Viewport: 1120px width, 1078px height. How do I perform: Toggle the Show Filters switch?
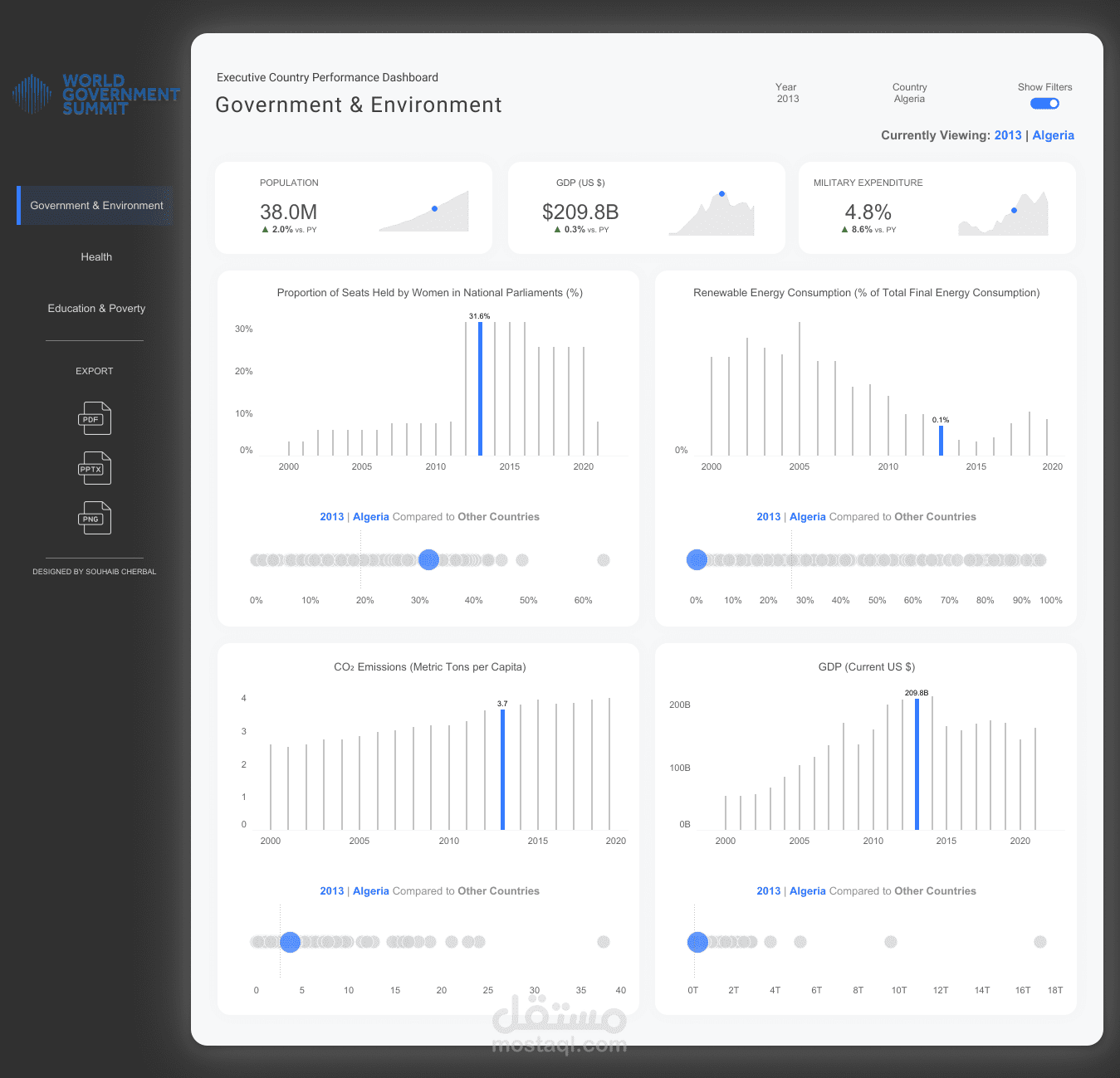pos(1044,103)
